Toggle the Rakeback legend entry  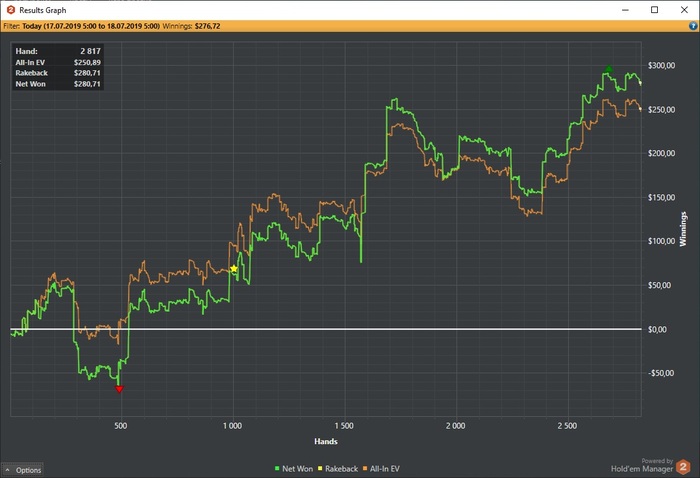(x=338, y=469)
